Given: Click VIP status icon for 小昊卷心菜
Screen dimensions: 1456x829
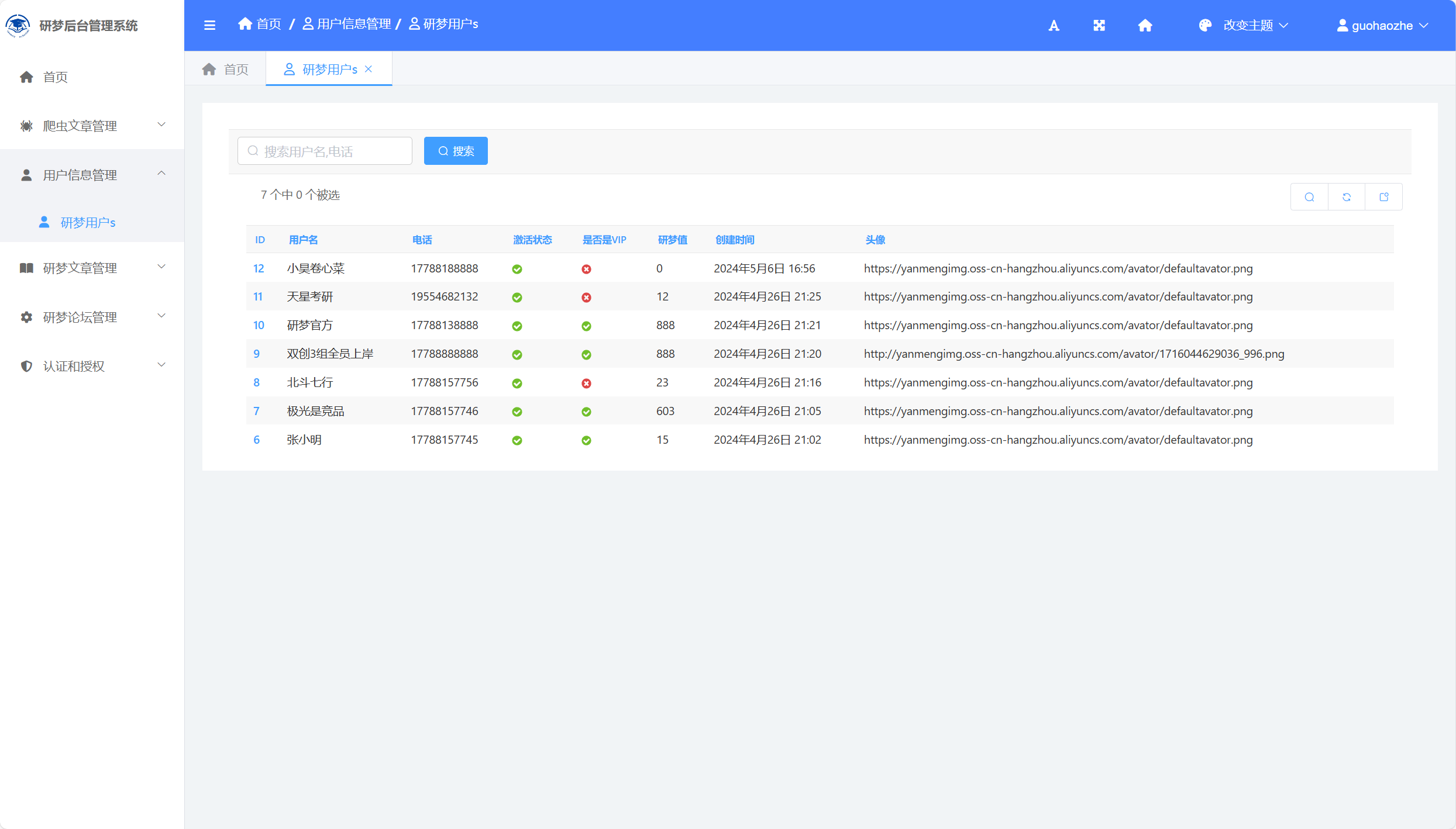Looking at the screenshot, I should point(586,269).
